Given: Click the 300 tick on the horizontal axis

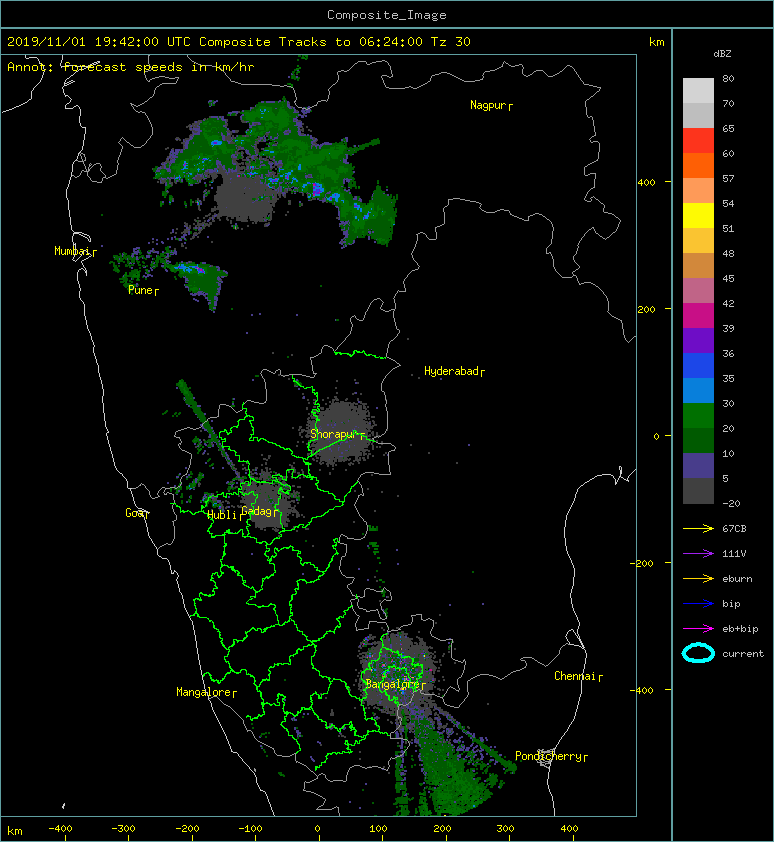Looking at the screenshot, I should coord(505,829).
